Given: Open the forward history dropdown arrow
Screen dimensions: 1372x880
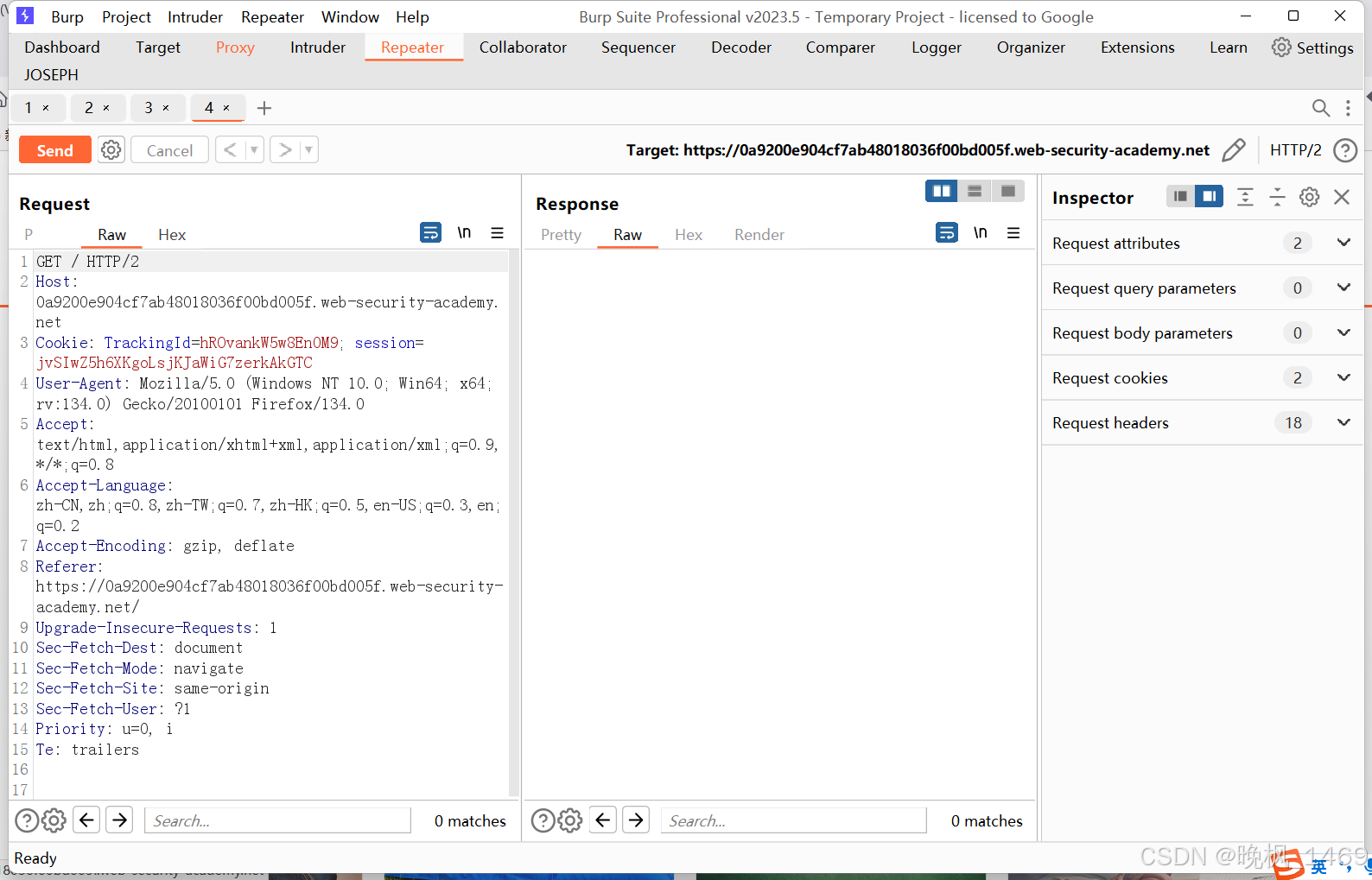Looking at the screenshot, I should 308,150.
